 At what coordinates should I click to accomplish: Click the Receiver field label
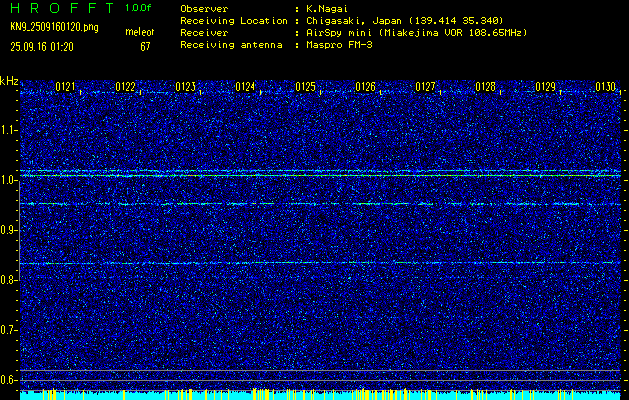[204, 32]
